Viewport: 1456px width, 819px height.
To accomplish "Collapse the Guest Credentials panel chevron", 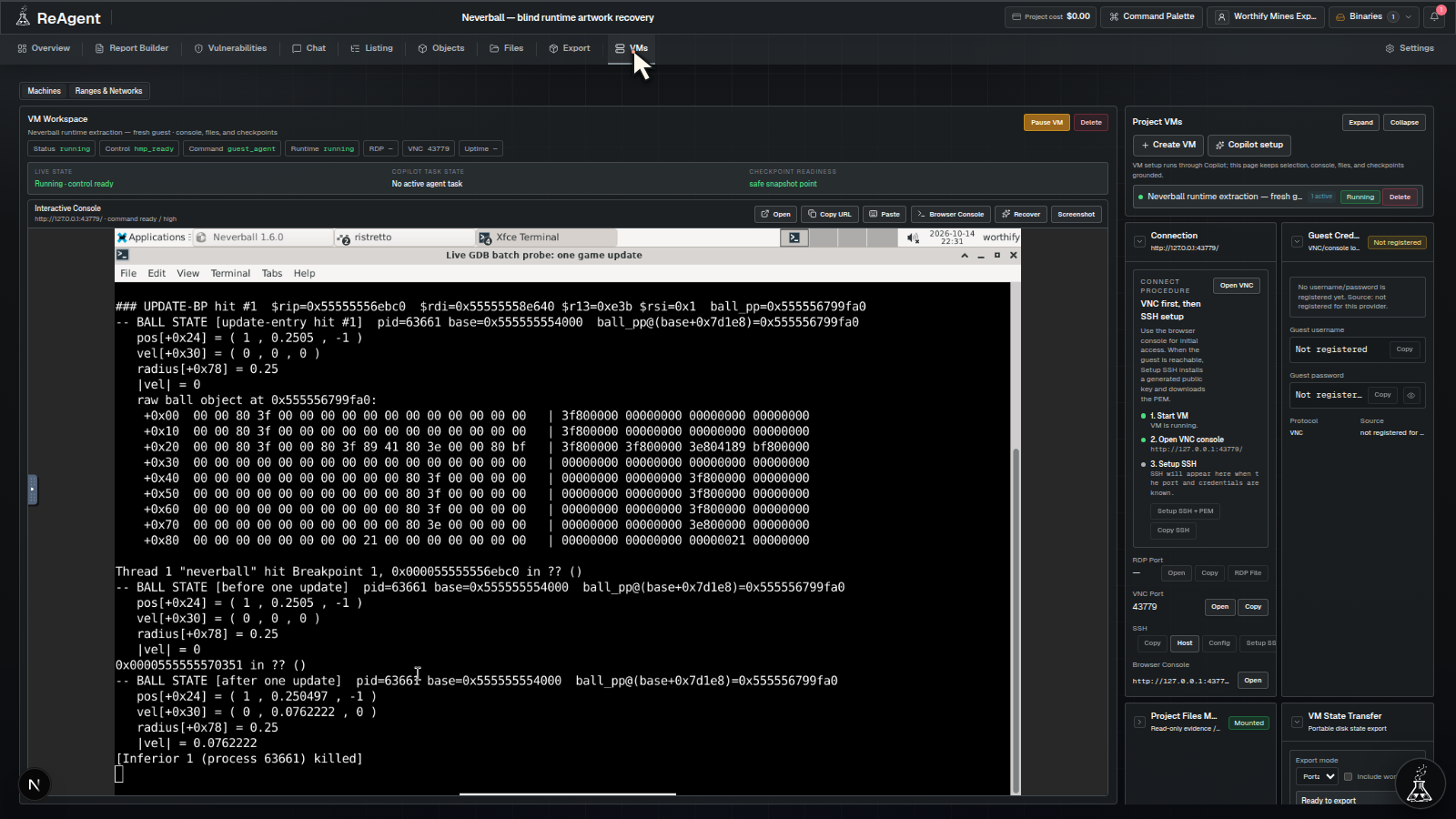I will [x=1297, y=241].
